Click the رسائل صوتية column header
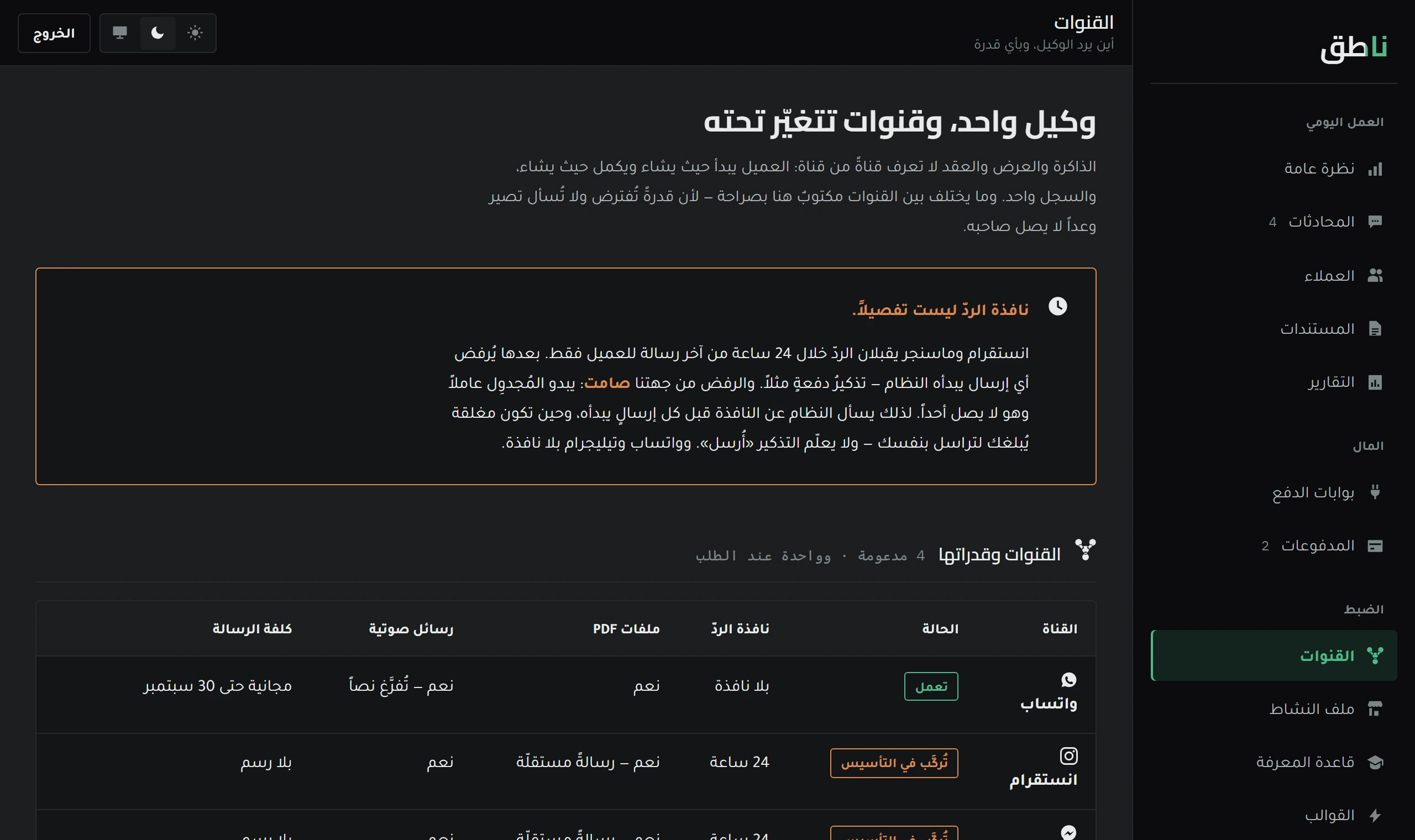1415x840 pixels. click(x=411, y=629)
